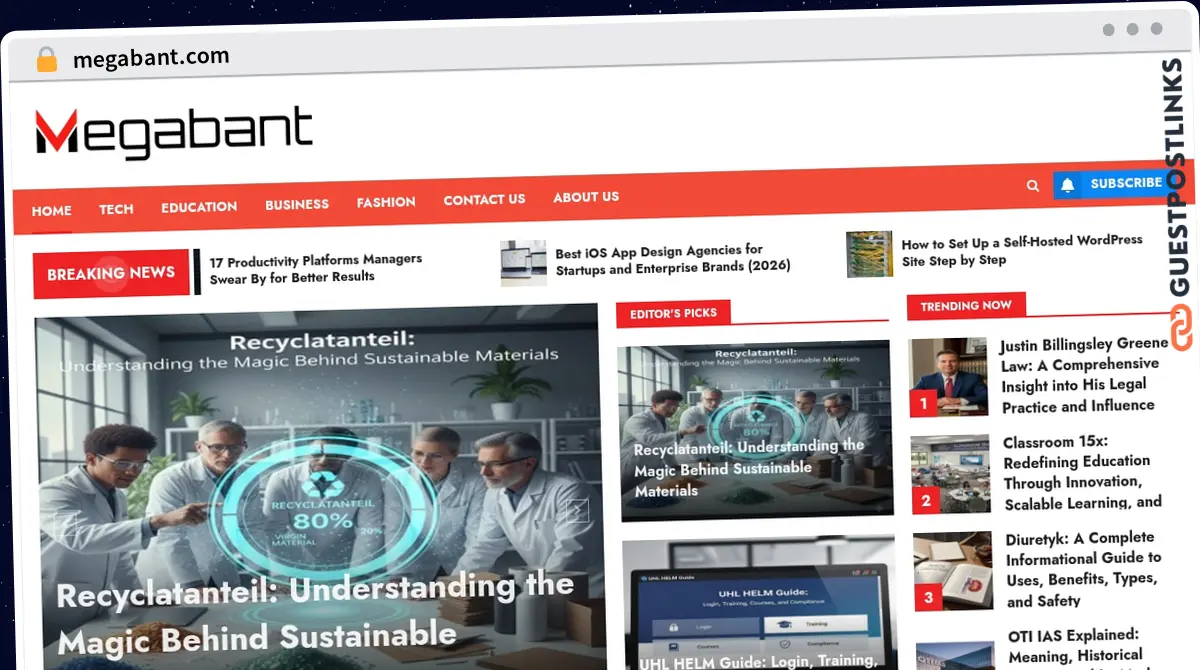The image size is (1200, 670).
Task: Click the Editor's Picks heading
Action: (673, 313)
